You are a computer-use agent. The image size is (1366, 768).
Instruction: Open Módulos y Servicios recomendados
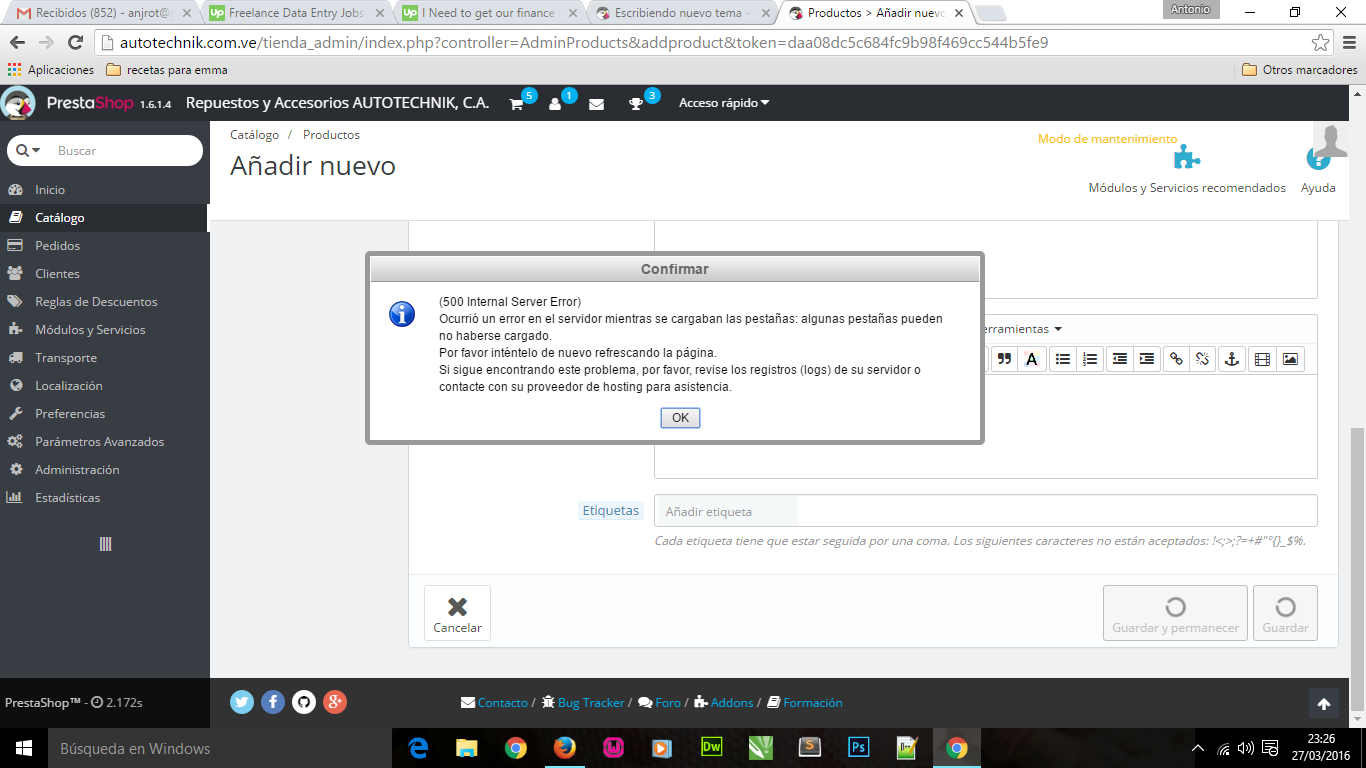pyautogui.click(x=1187, y=171)
